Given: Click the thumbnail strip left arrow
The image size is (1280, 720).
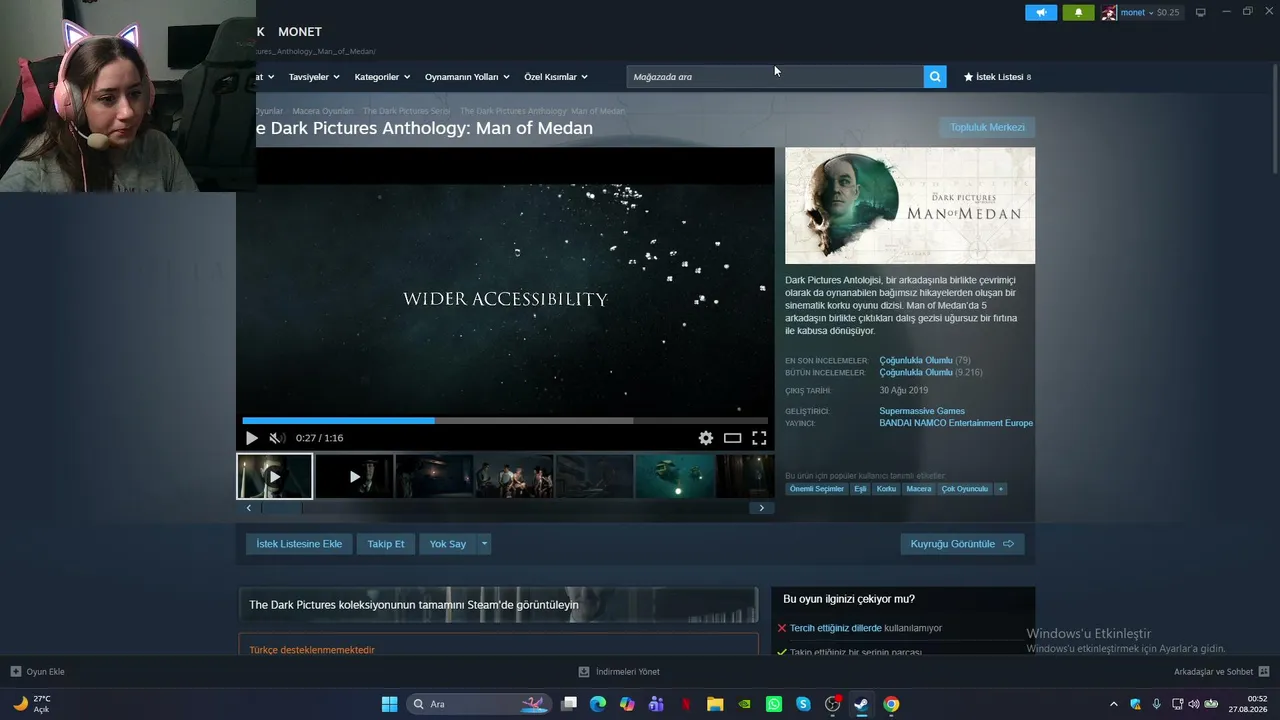Looking at the screenshot, I should click(x=249, y=508).
